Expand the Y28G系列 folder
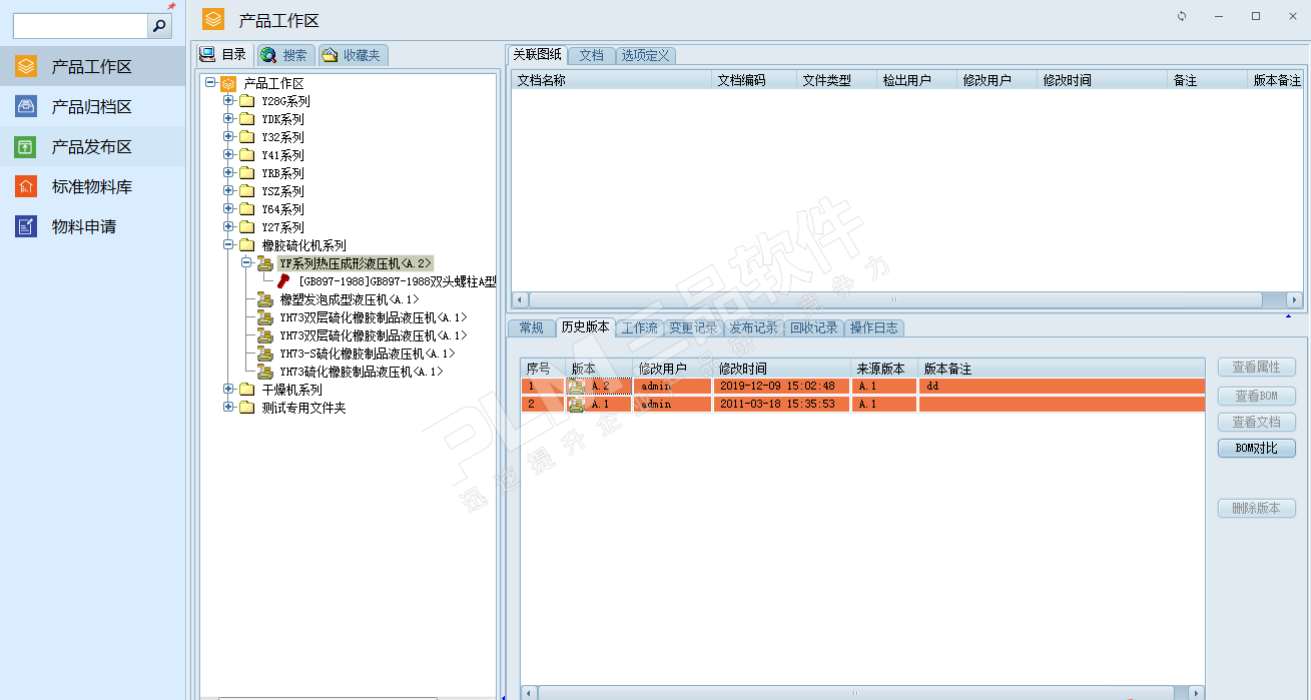1311x700 pixels. [229, 101]
